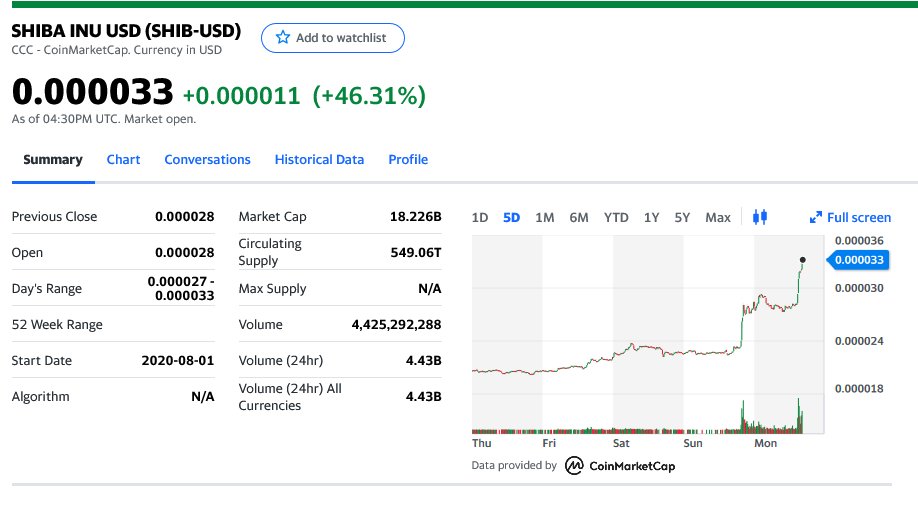Click the current price marker dot on chart
The image size is (918, 510).
click(x=803, y=260)
